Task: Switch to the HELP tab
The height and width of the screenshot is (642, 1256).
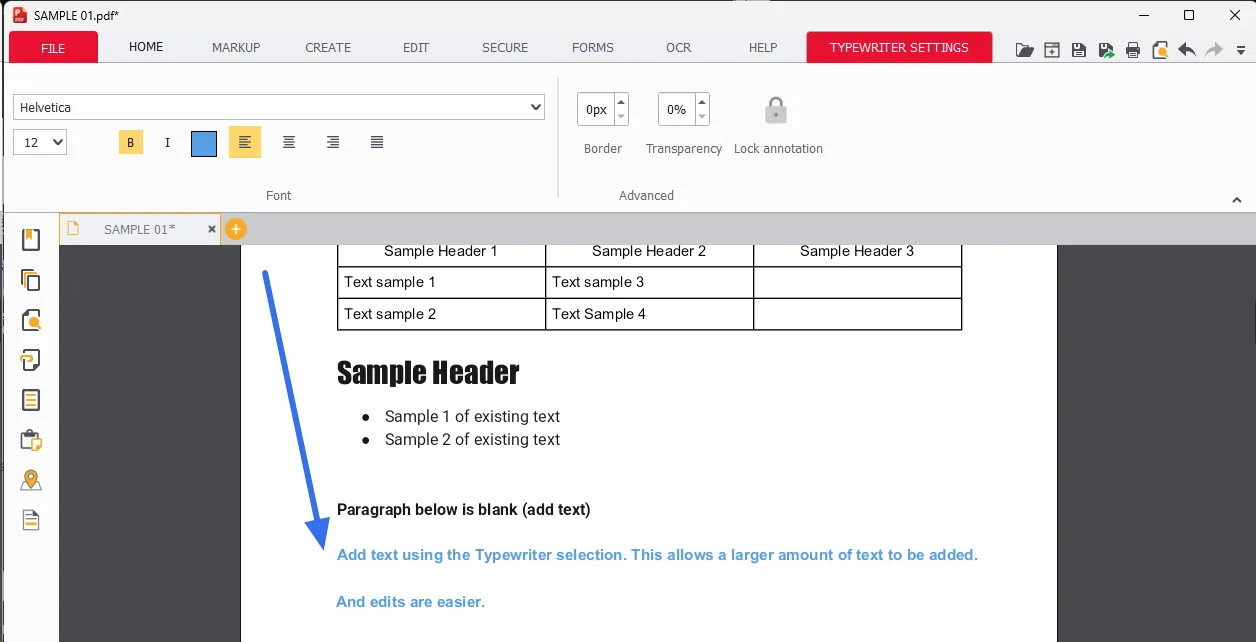Action: tap(763, 47)
